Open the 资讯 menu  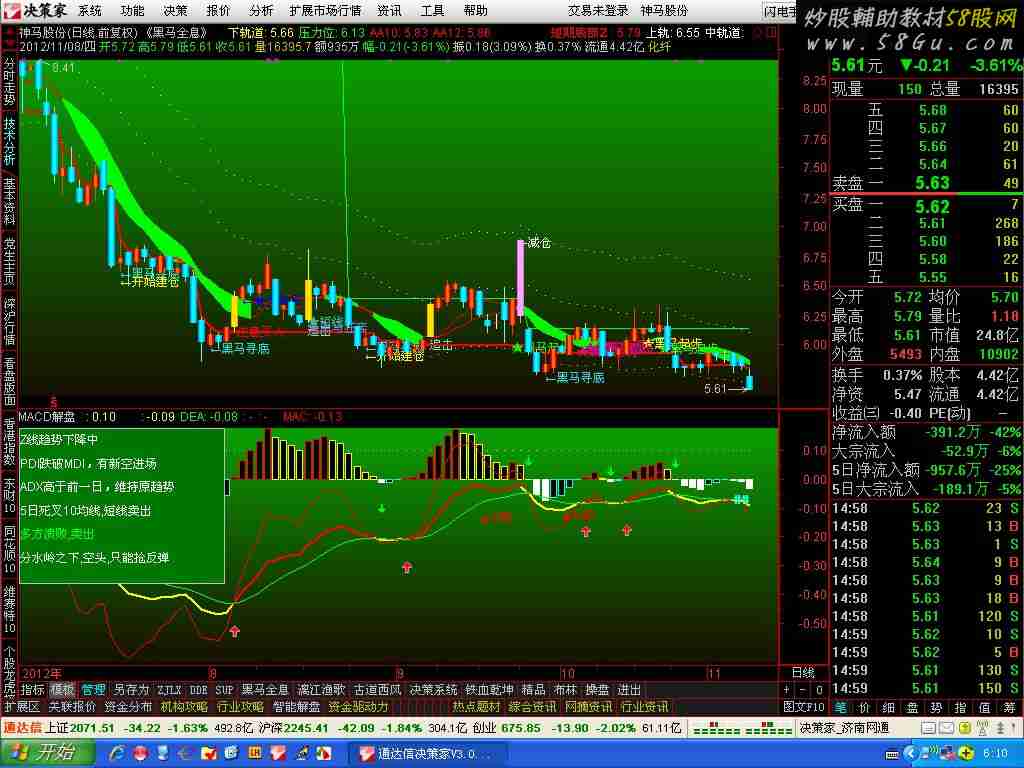389,10
